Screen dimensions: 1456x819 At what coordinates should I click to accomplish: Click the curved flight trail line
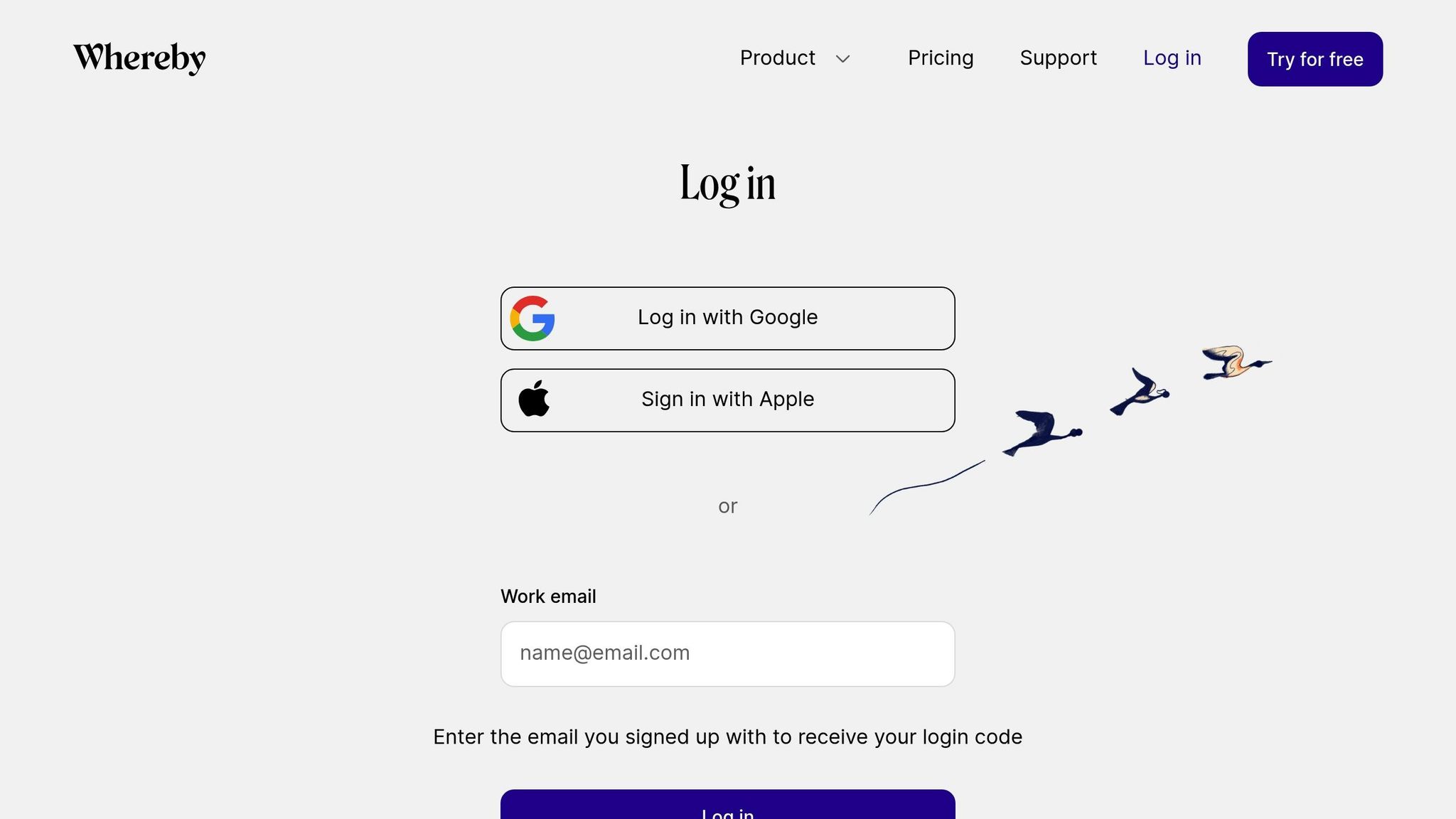(x=927, y=487)
